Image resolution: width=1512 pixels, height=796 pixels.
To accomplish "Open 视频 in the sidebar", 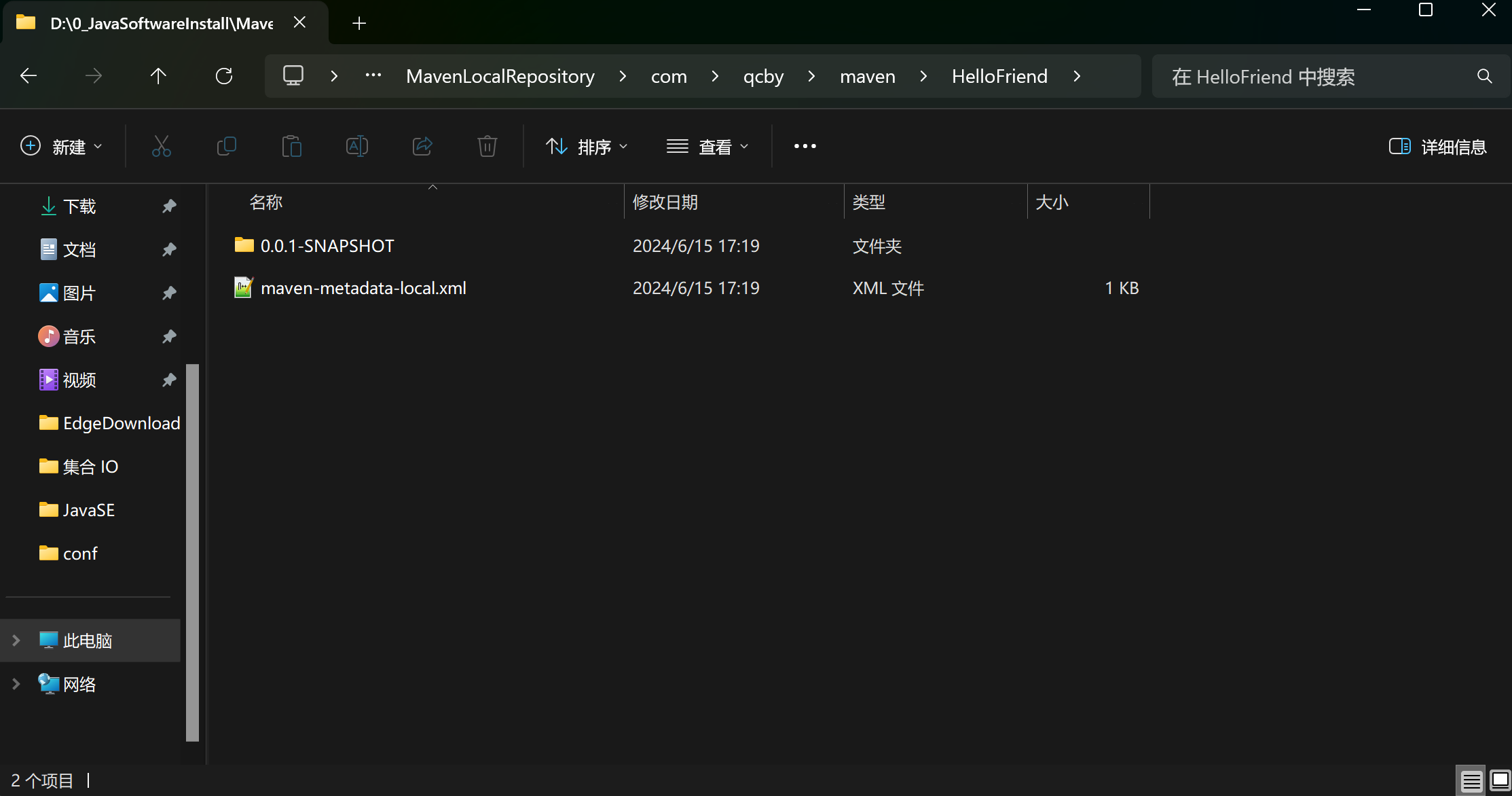I will [79, 380].
